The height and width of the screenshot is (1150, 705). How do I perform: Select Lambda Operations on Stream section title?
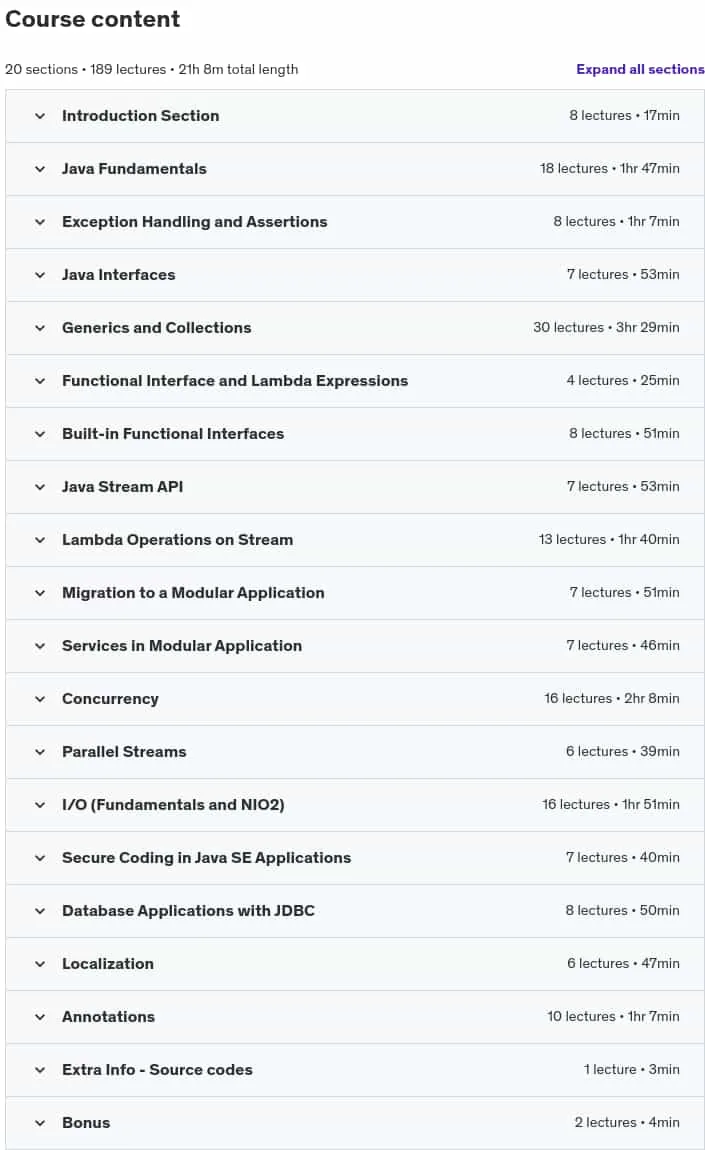click(178, 540)
